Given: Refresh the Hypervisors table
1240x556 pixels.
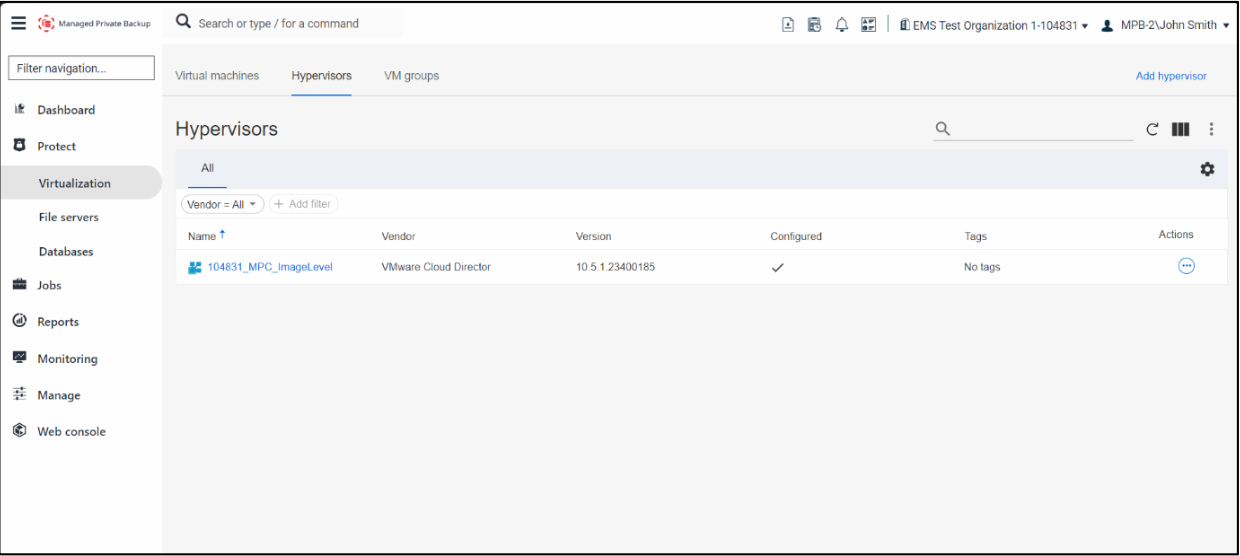Looking at the screenshot, I should [1152, 129].
